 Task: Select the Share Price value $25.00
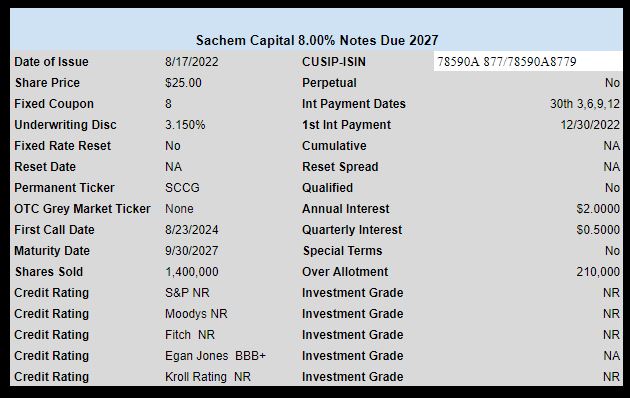183,83
